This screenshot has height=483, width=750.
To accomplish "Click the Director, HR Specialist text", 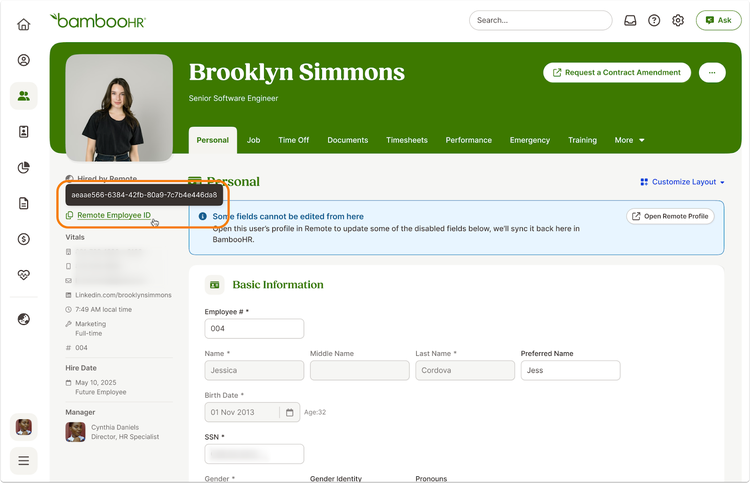I will click(x=125, y=437).
